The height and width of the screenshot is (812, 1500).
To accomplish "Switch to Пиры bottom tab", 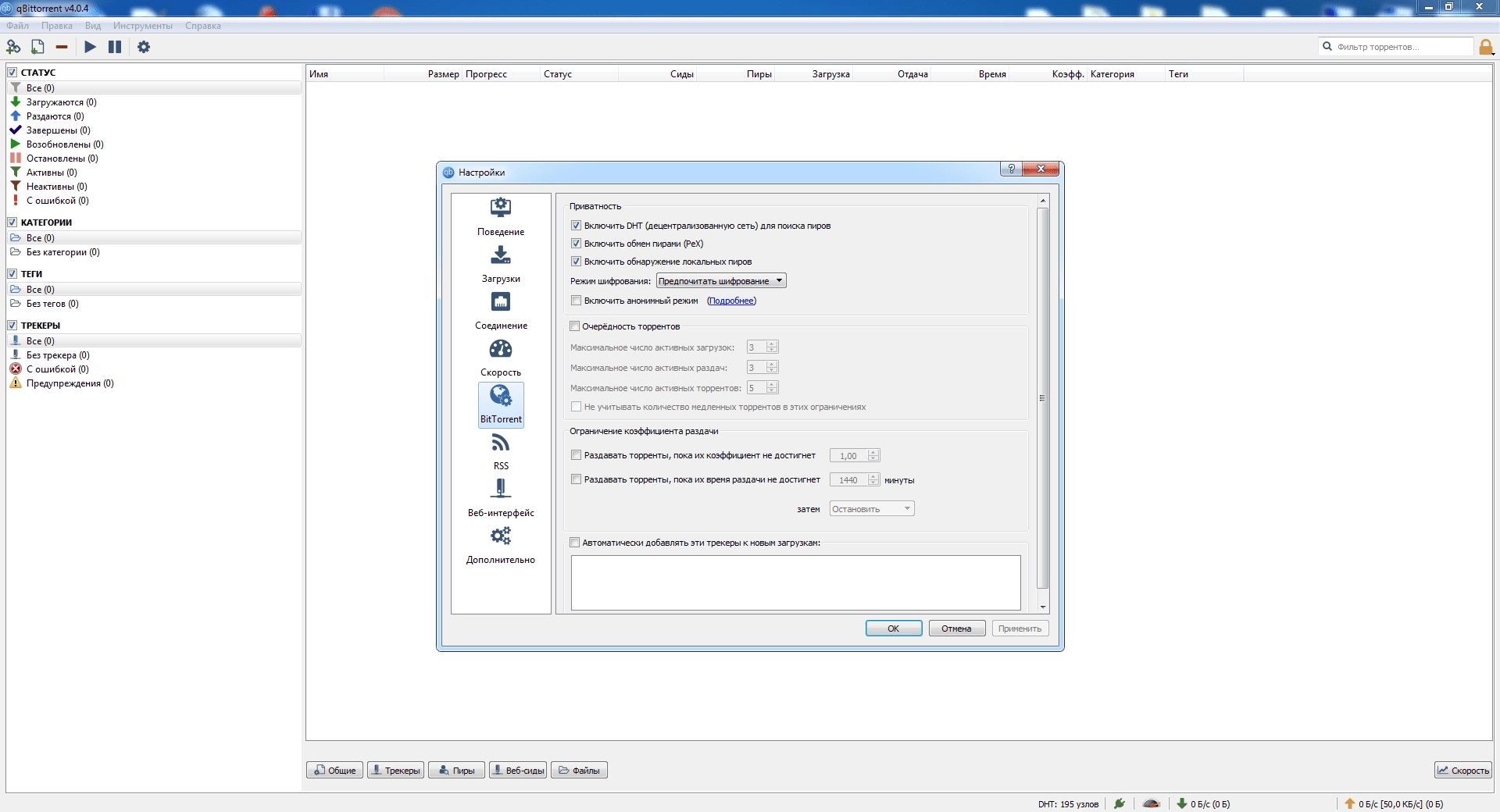I will 456,771.
